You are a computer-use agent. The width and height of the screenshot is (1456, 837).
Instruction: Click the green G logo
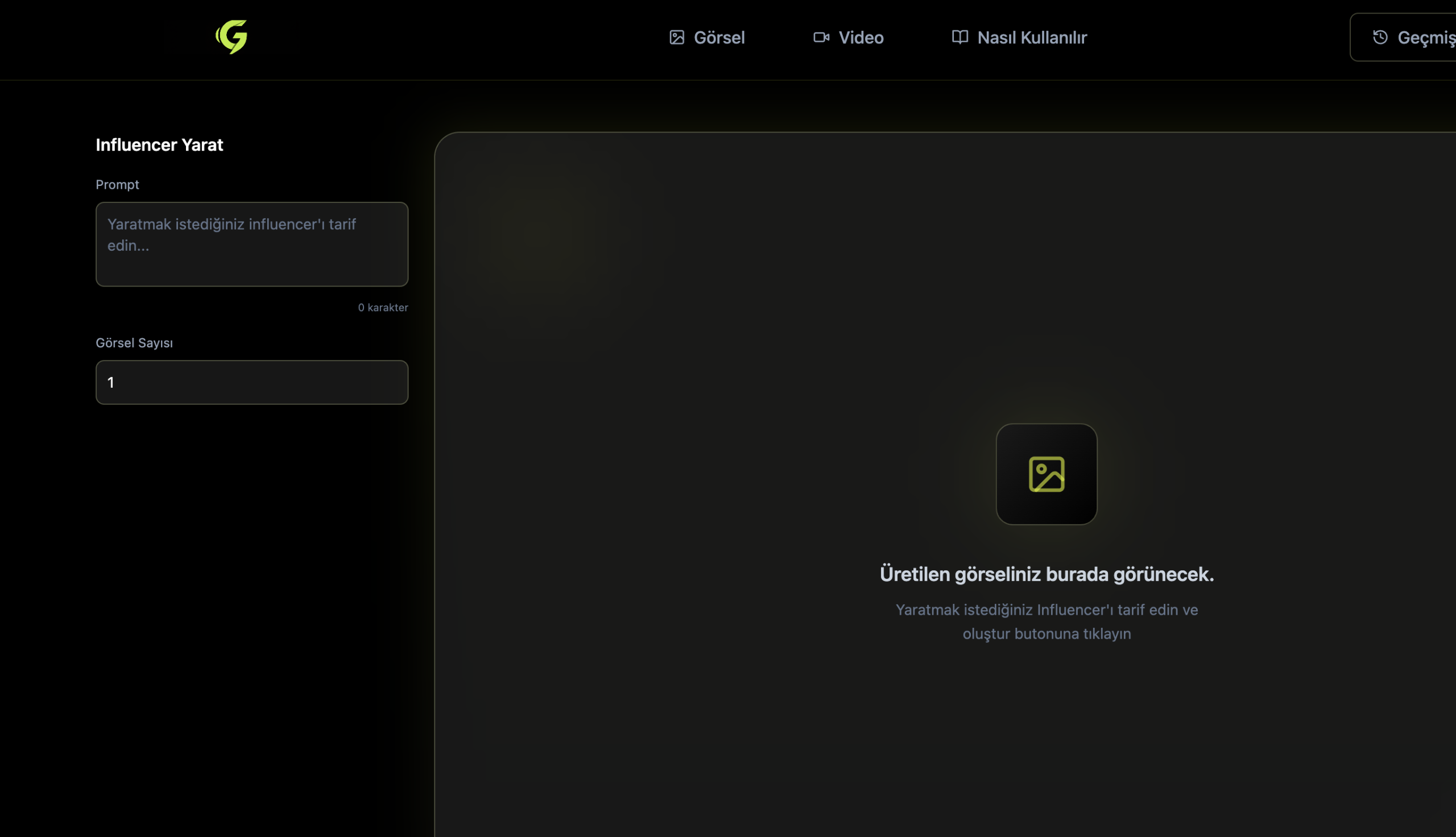[231, 37]
